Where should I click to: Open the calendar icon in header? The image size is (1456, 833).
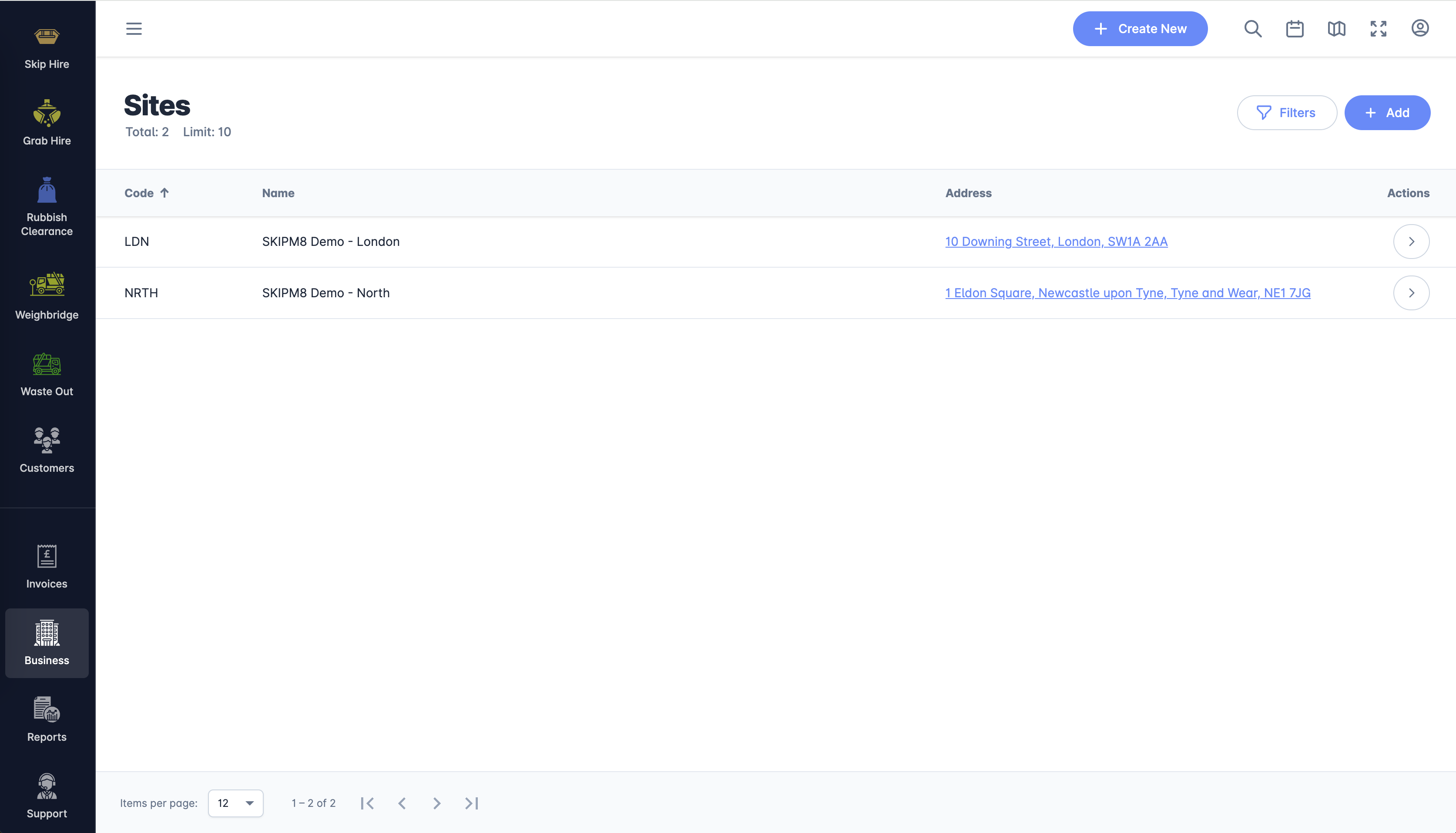(1295, 29)
